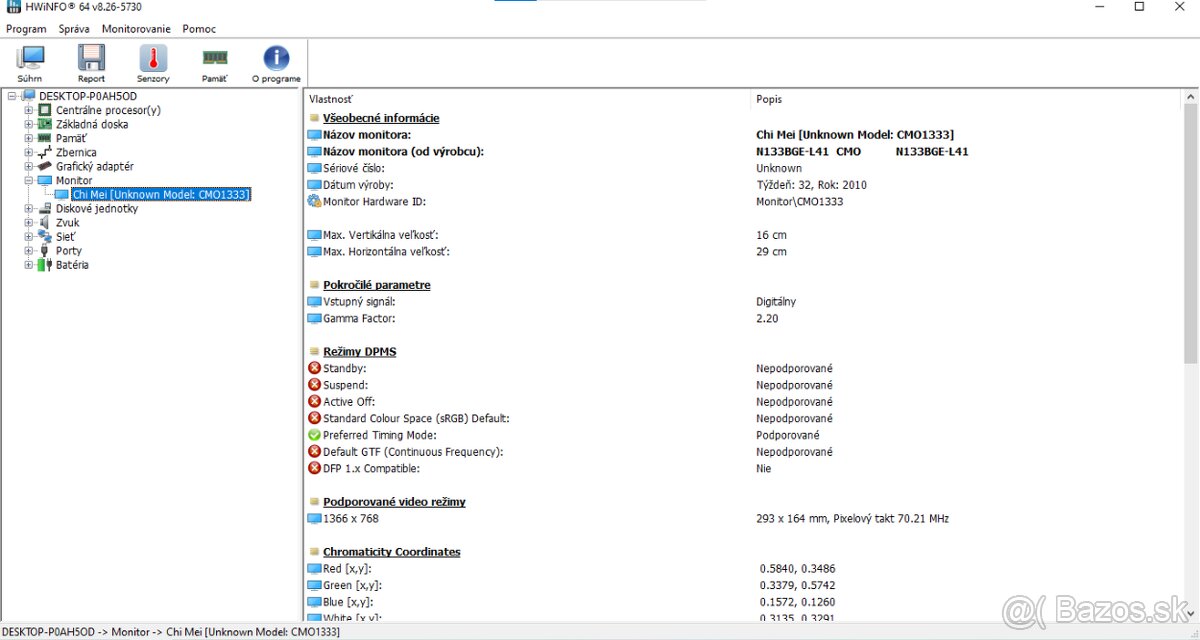This screenshot has width=1200, height=640.
Task: Click the Vlastnosť column header
Action: tap(331, 99)
